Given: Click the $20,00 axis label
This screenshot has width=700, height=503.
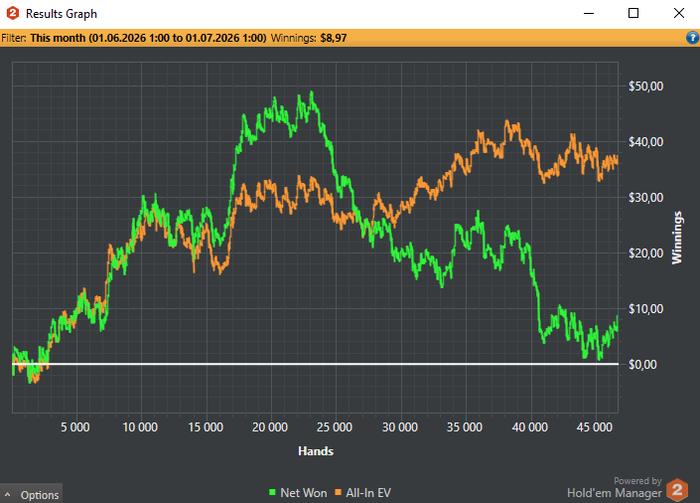Looking at the screenshot, I should [646, 254].
